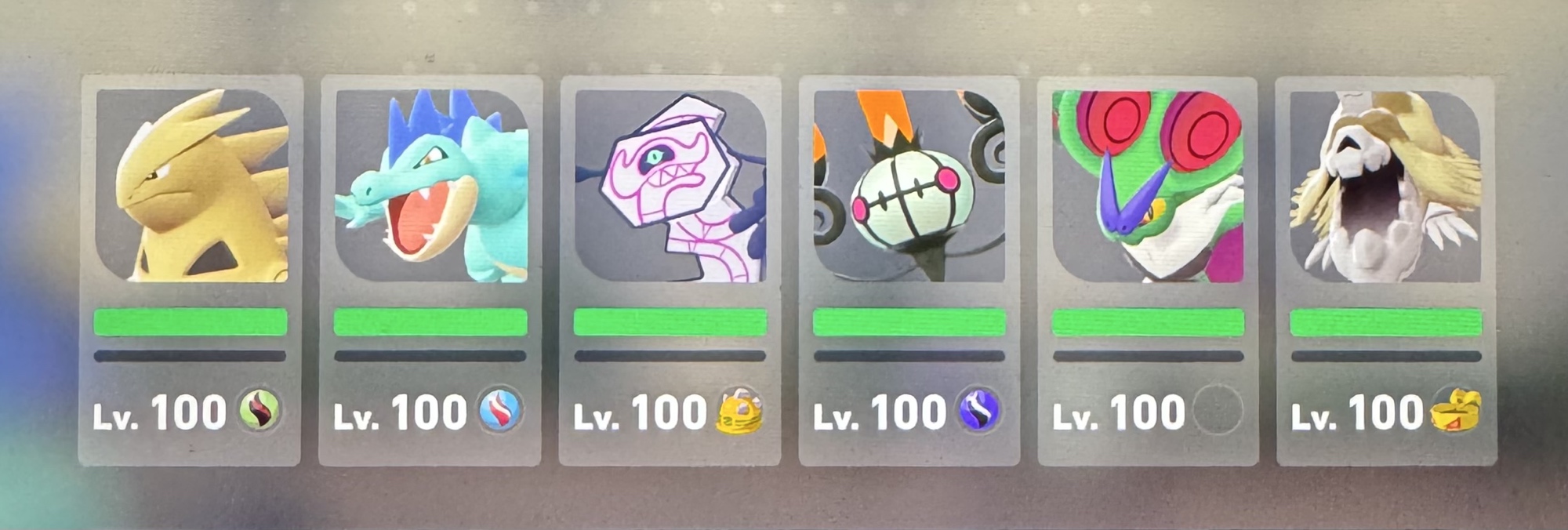Click the yellow band item on Excadrill card
Viewport: 1568px width, 530px height.
1456,411
